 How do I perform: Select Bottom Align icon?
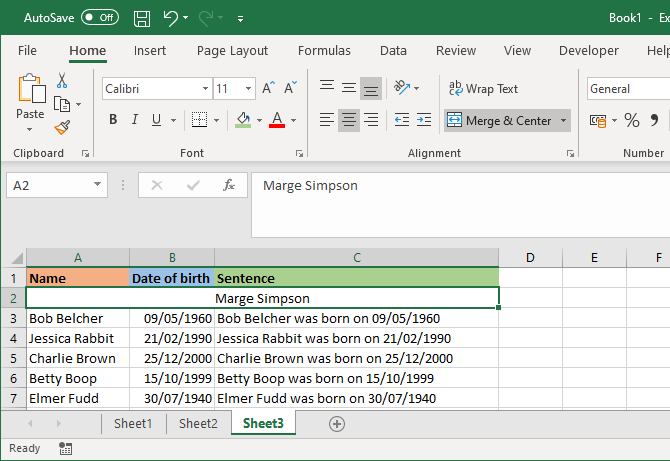pyautogui.click(x=371, y=88)
